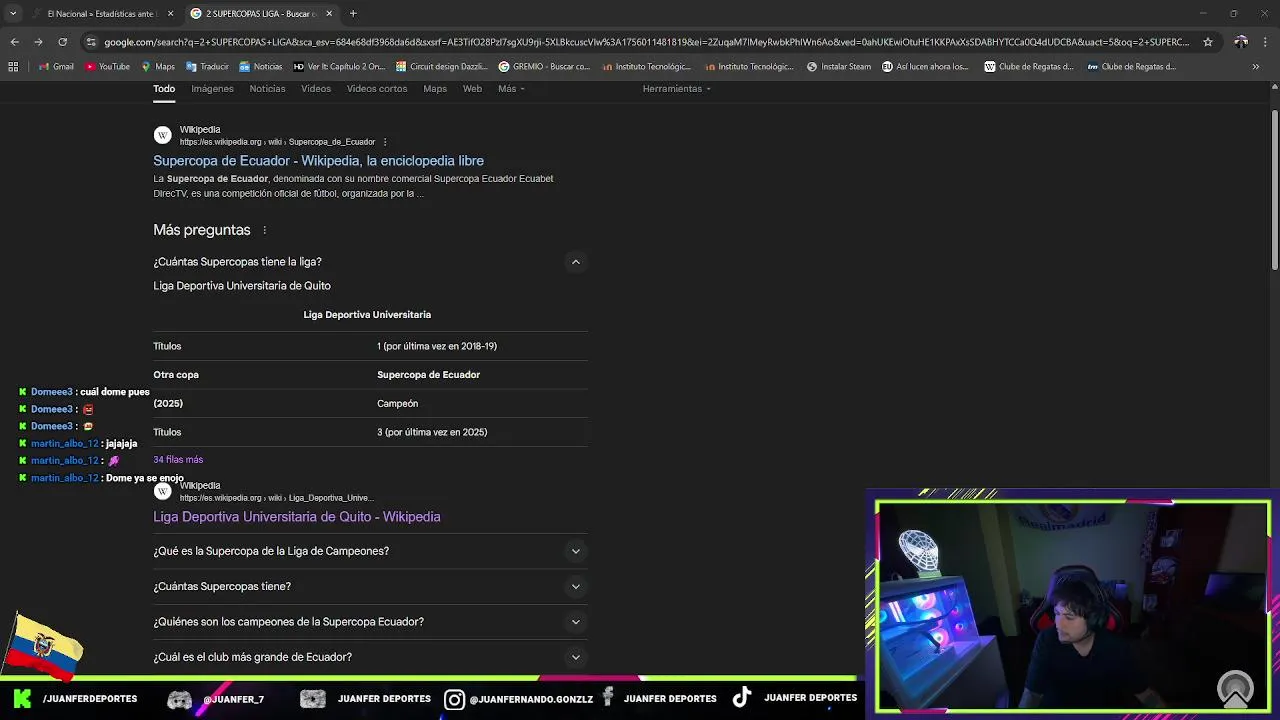Image resolution: width=1280 pixels, height=720 pixels.
Task: Open the Traducir bookmark
Action: [207, 67]
